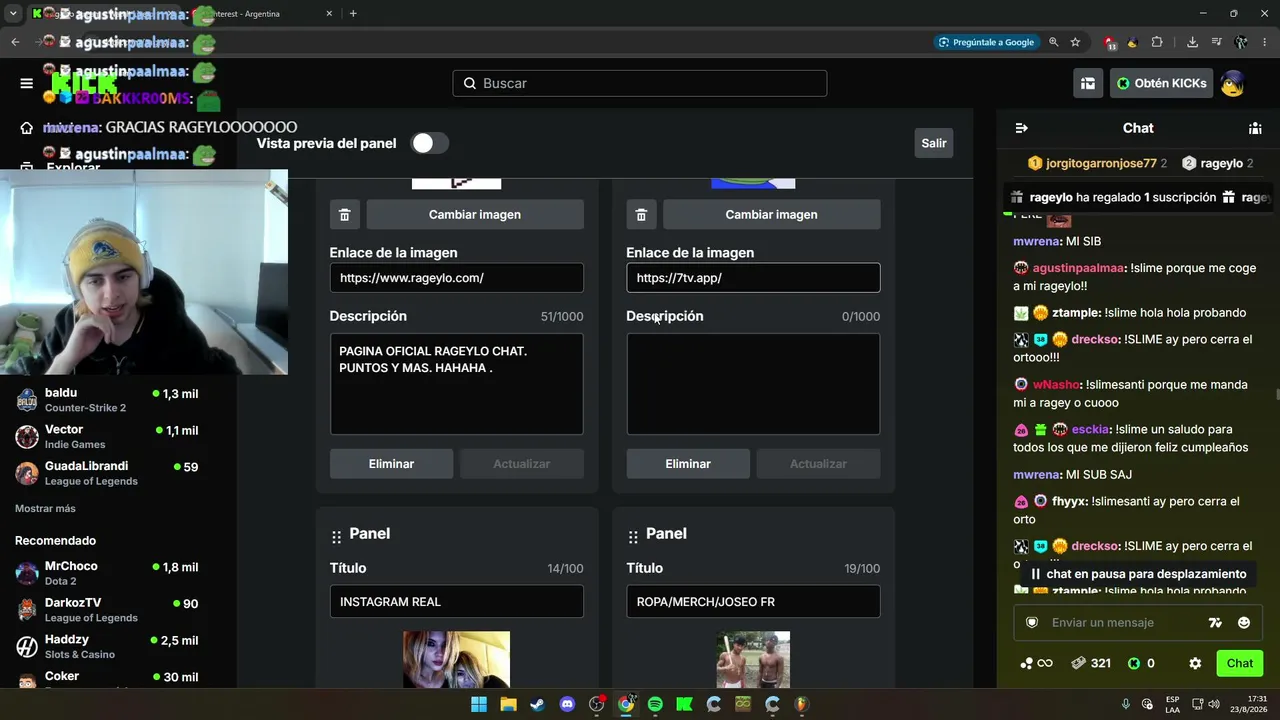This screenshot has height=720, width=1280.
Task: Collapse the chat panel with the arrow icon
Action: [1021, 128]
